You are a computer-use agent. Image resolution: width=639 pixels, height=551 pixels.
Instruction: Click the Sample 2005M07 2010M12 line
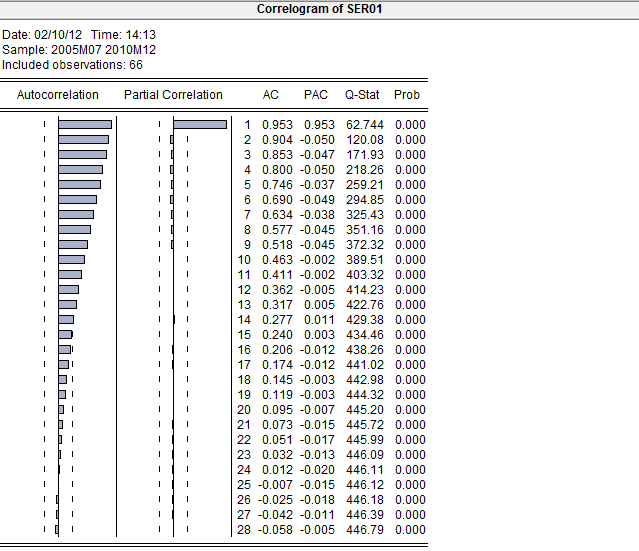point(79,49)
